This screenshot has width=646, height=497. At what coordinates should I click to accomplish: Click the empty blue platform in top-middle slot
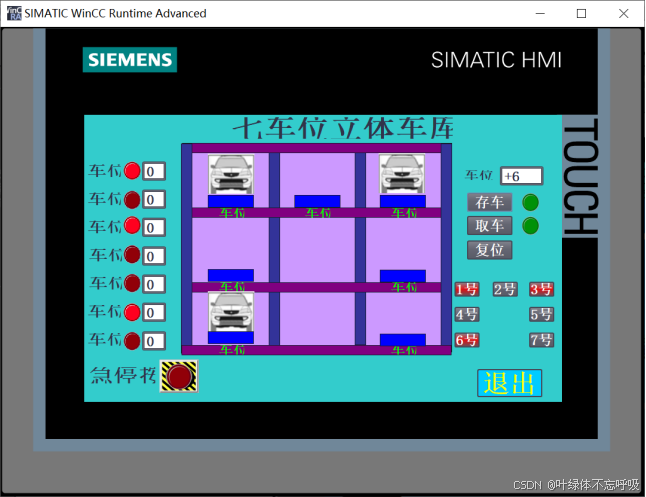[317, 201]
